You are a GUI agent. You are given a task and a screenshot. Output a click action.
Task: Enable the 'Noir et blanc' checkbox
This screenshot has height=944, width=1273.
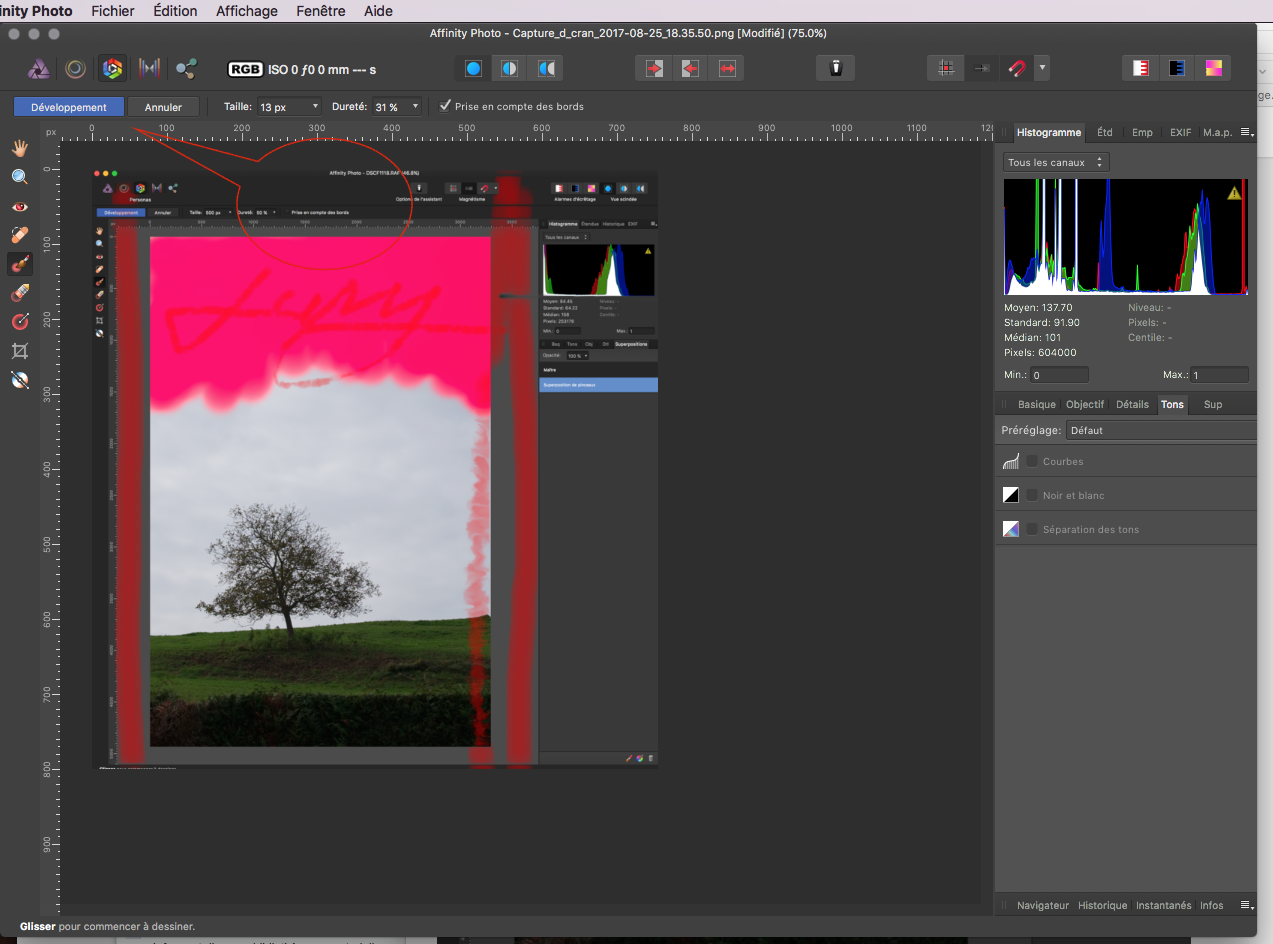[x=1032, y=495]
